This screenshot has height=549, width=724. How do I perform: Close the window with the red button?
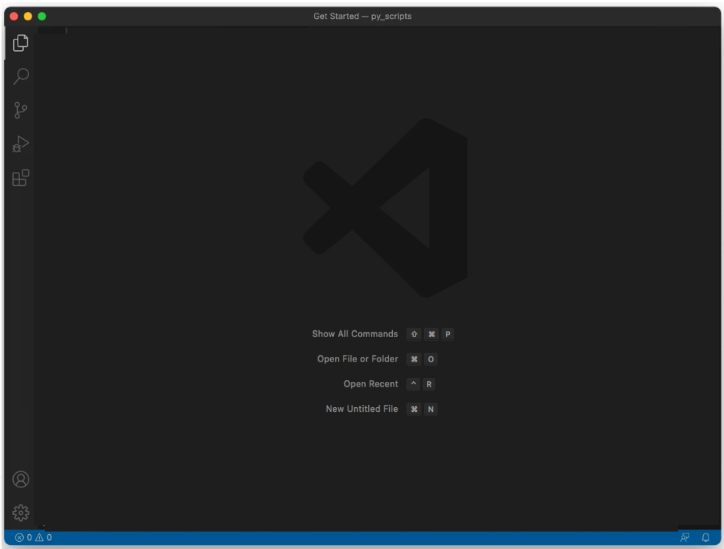pyautogui.click(x=14, y=16)
